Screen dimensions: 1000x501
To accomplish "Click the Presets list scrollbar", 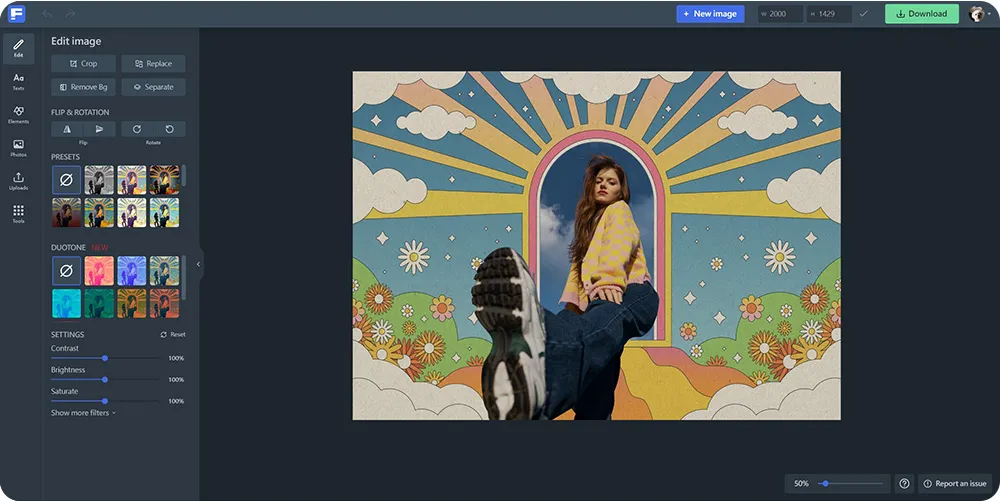I will 184,175.
